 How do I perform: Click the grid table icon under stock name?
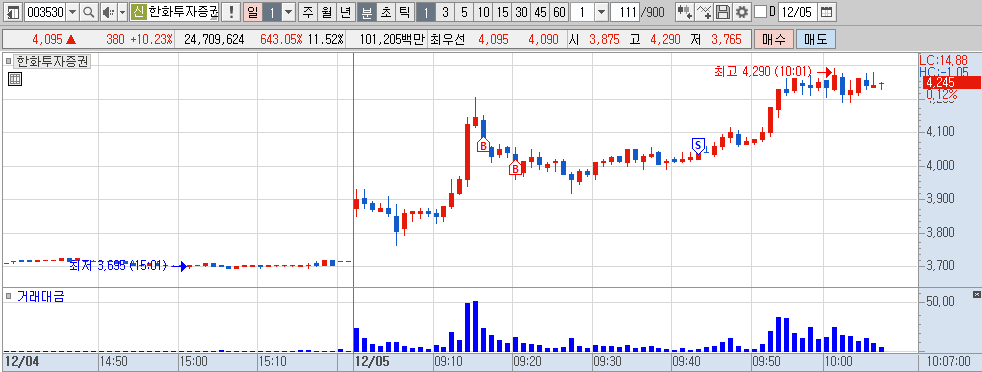click(x=15, y=78)
